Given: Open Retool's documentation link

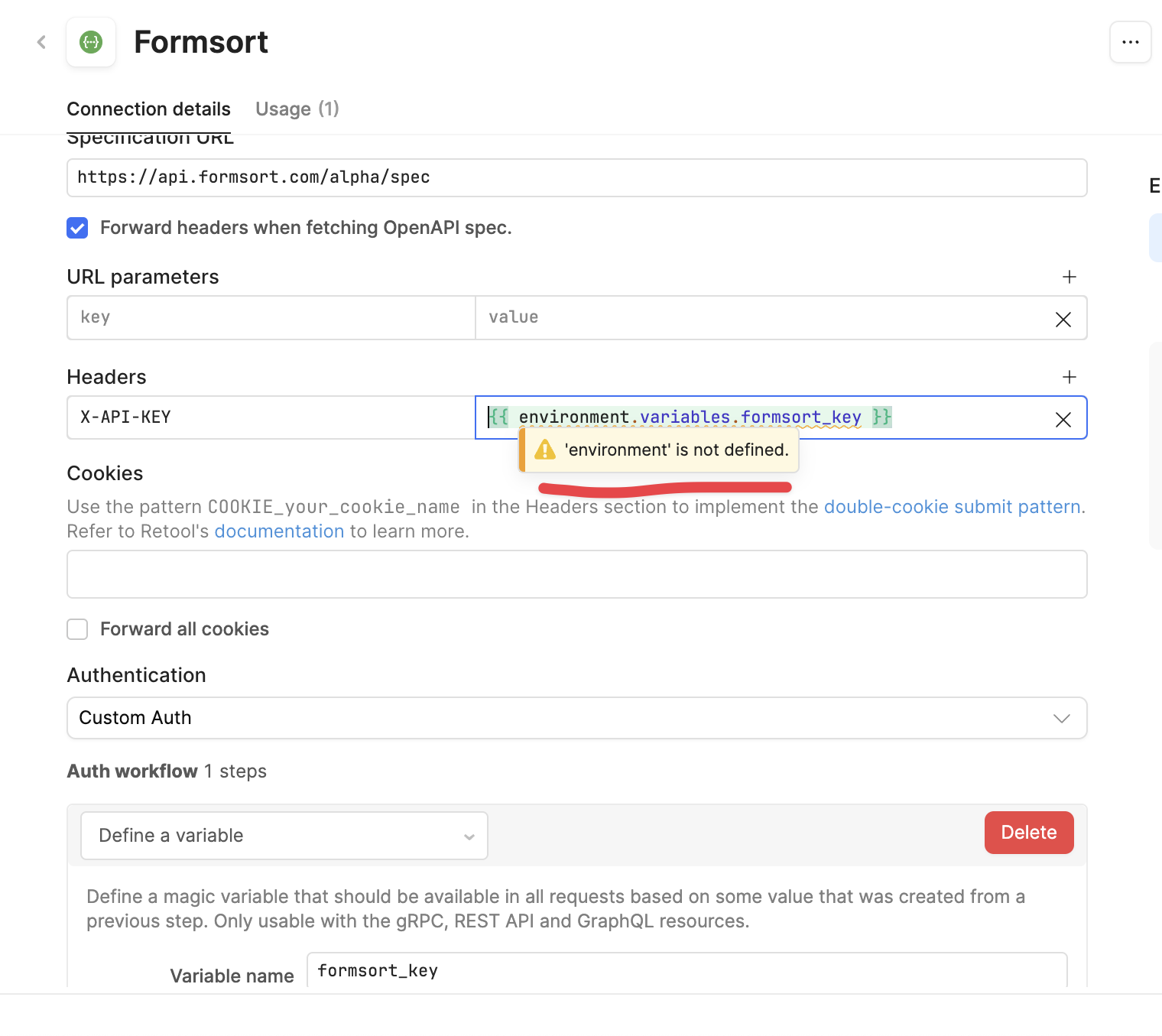Looking at the screenshot, I should tap(279, 531).
